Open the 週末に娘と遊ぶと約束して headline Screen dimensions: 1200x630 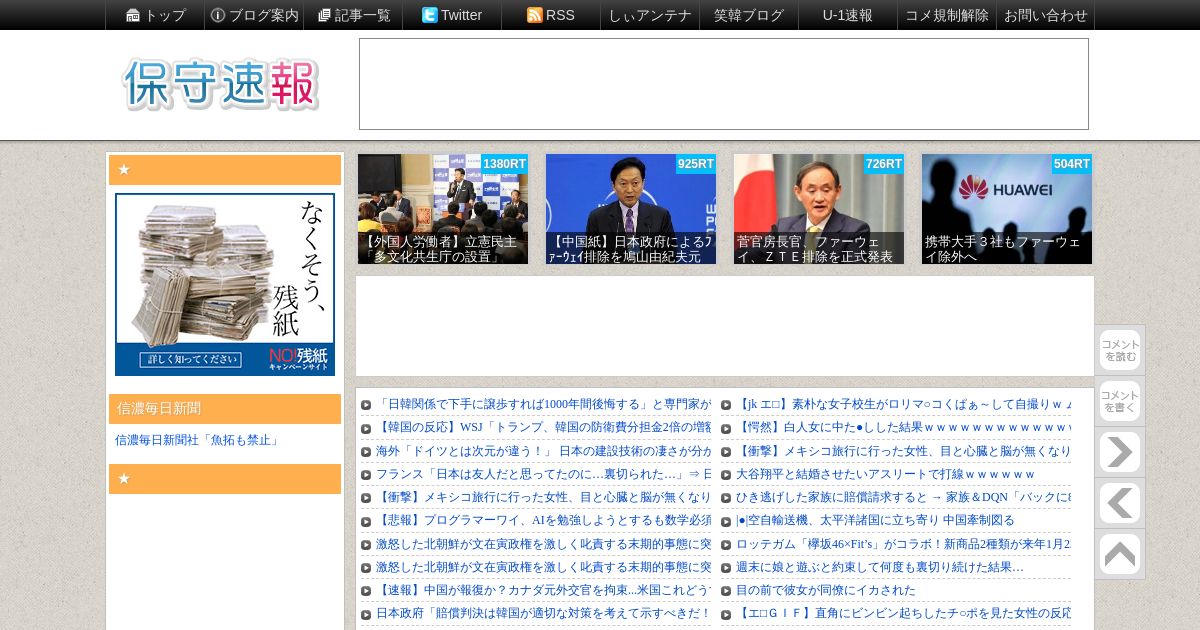click(x=880, y=567)
